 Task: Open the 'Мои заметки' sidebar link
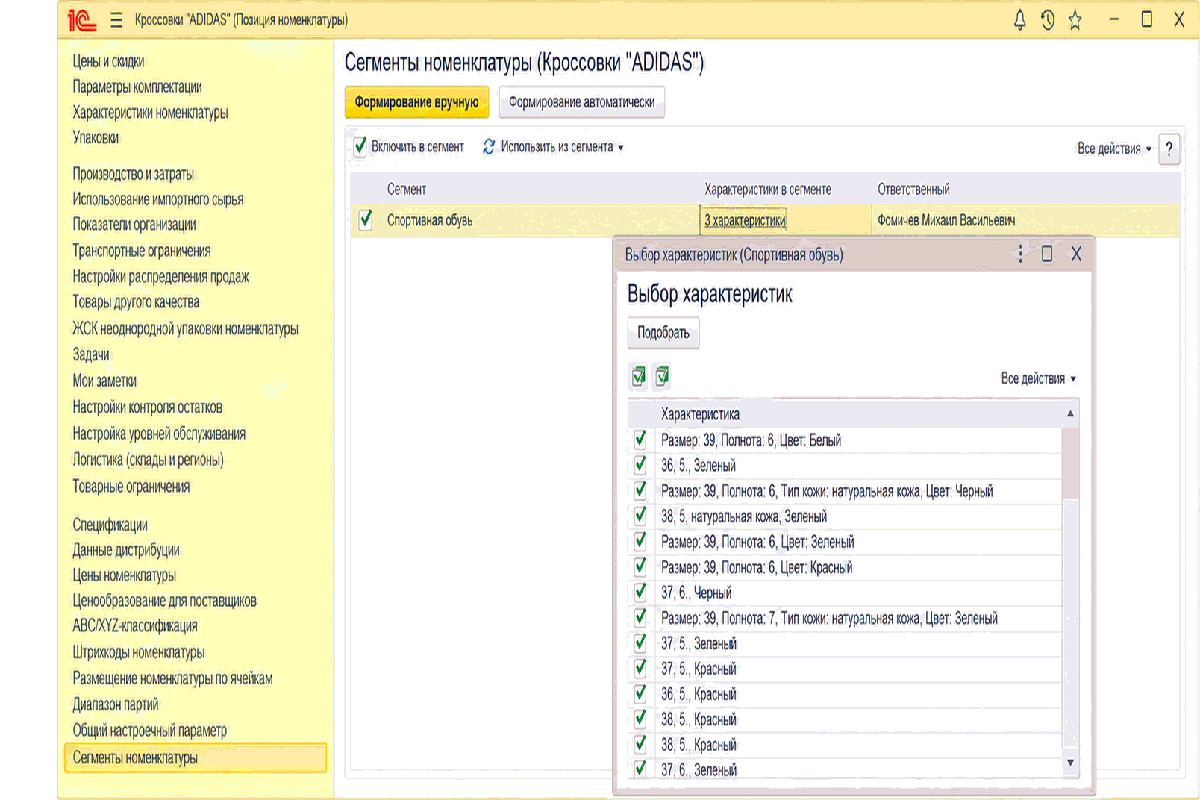pyautogui.click(x=105, y=380)
